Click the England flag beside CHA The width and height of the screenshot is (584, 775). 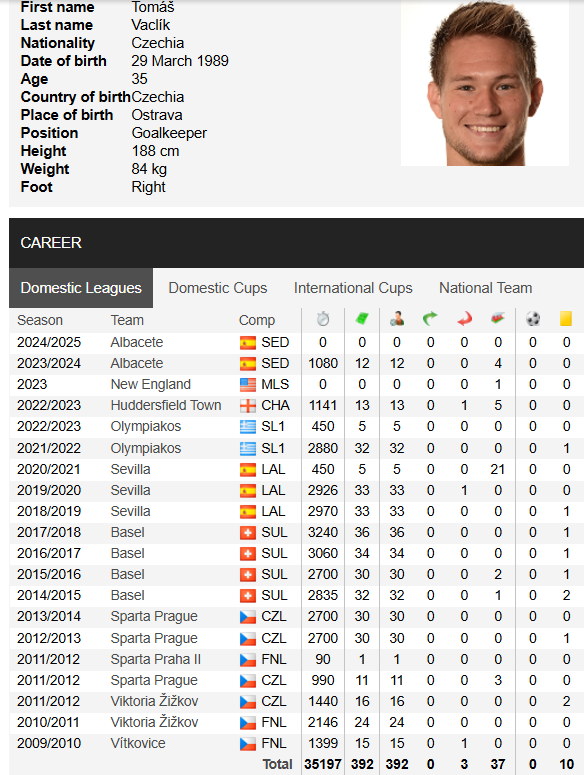pyautogui.click(x=248, y=406)
